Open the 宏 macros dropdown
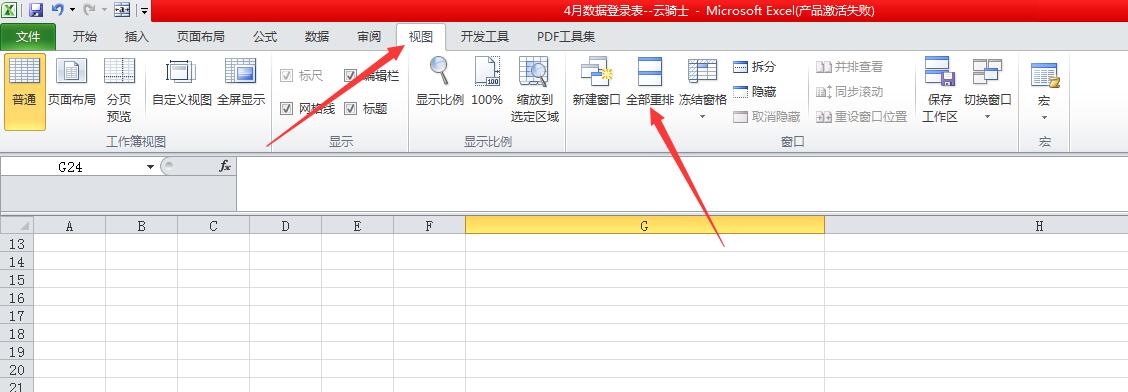Screen dimensions: 1128x392 [x=1044, y=92]
